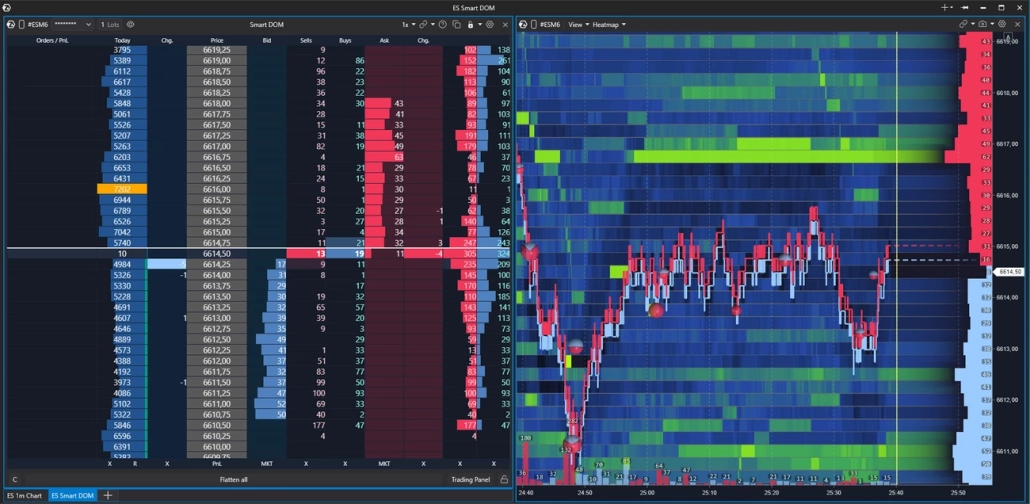Close the heatmap panel
This screenshot has height=504, width=1030.
coord(1019,24)
